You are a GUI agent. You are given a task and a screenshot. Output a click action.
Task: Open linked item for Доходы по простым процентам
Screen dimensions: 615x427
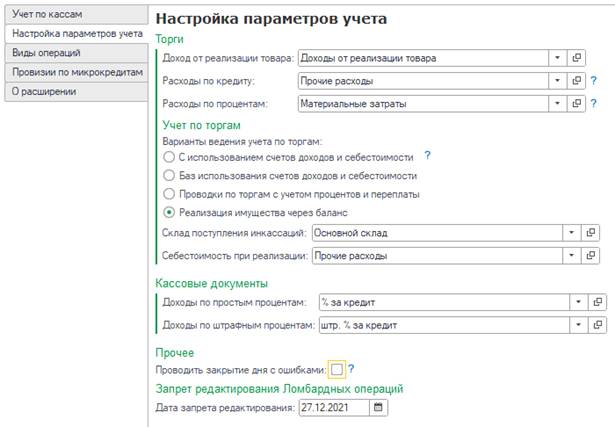pyautogui.click(x=597, y=302)
